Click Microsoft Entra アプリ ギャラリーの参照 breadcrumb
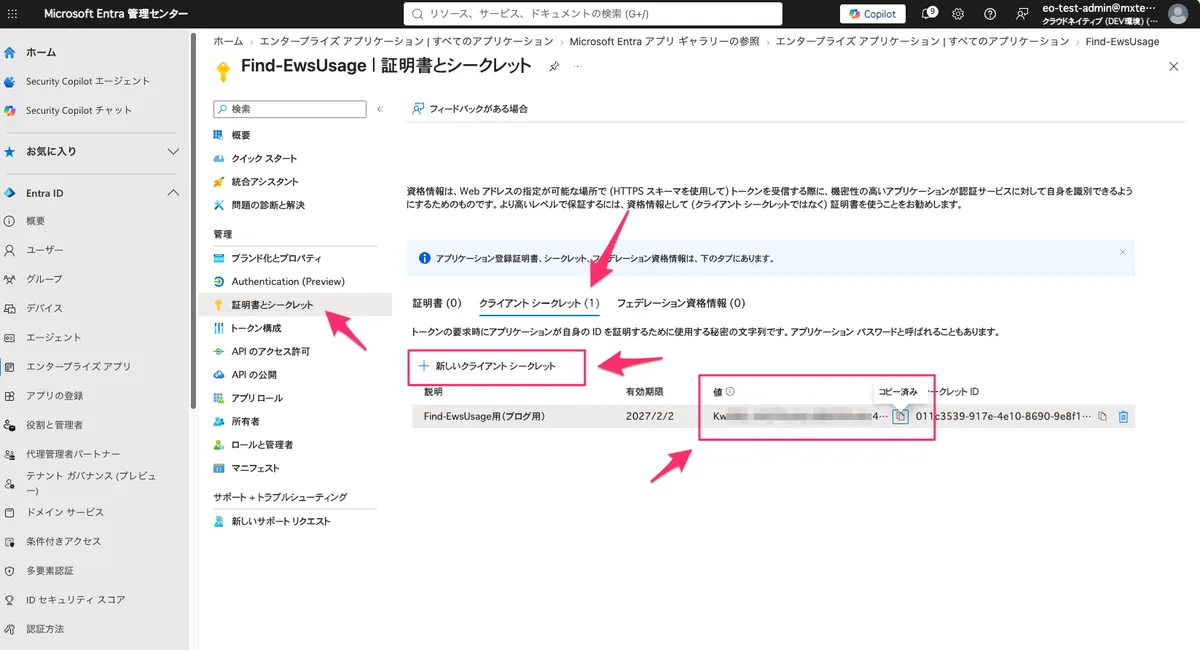Image resolution: width=1200 pixels, height=650 pixels. (x=664, y=41)
